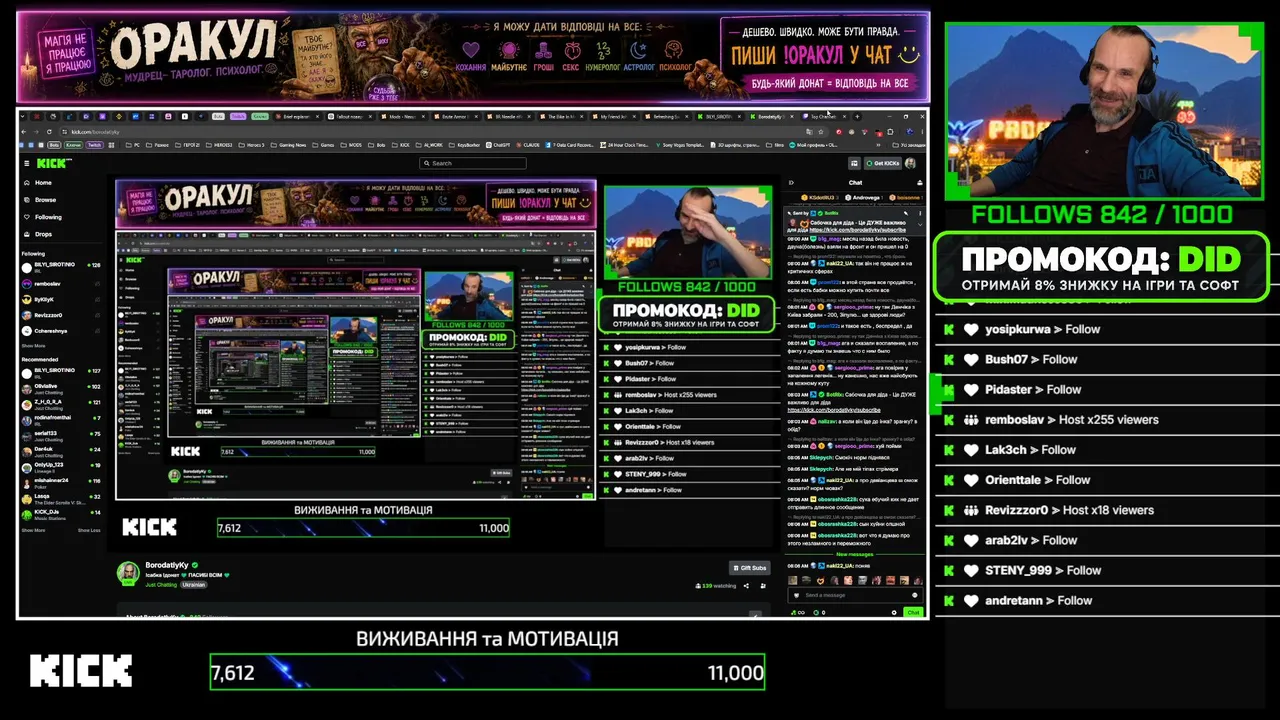Click Show Less under Recommended channels
Viewport: 1280px width, 720px height.
pos(89,530)
